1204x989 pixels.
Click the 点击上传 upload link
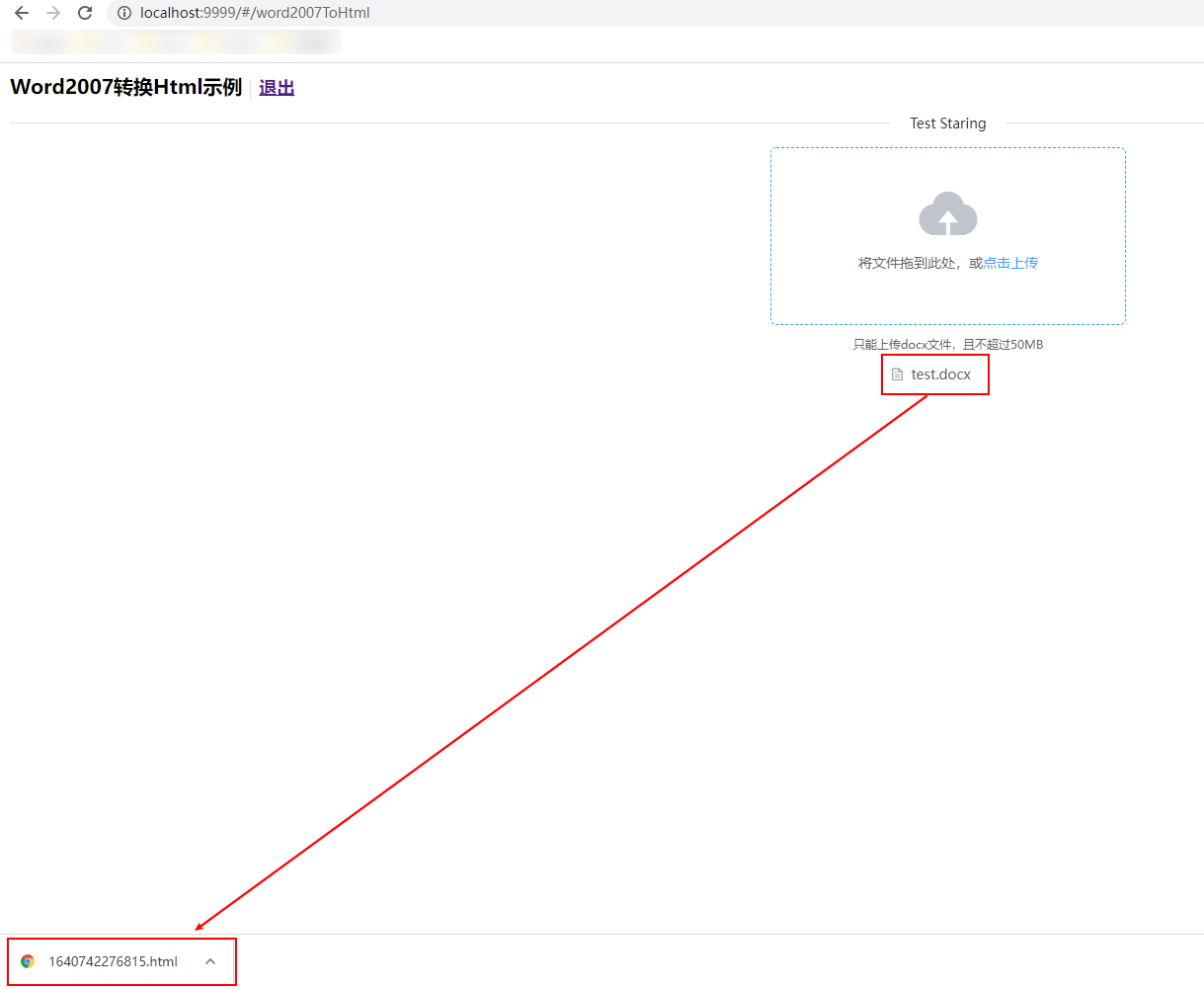[x=1010, y=263]
